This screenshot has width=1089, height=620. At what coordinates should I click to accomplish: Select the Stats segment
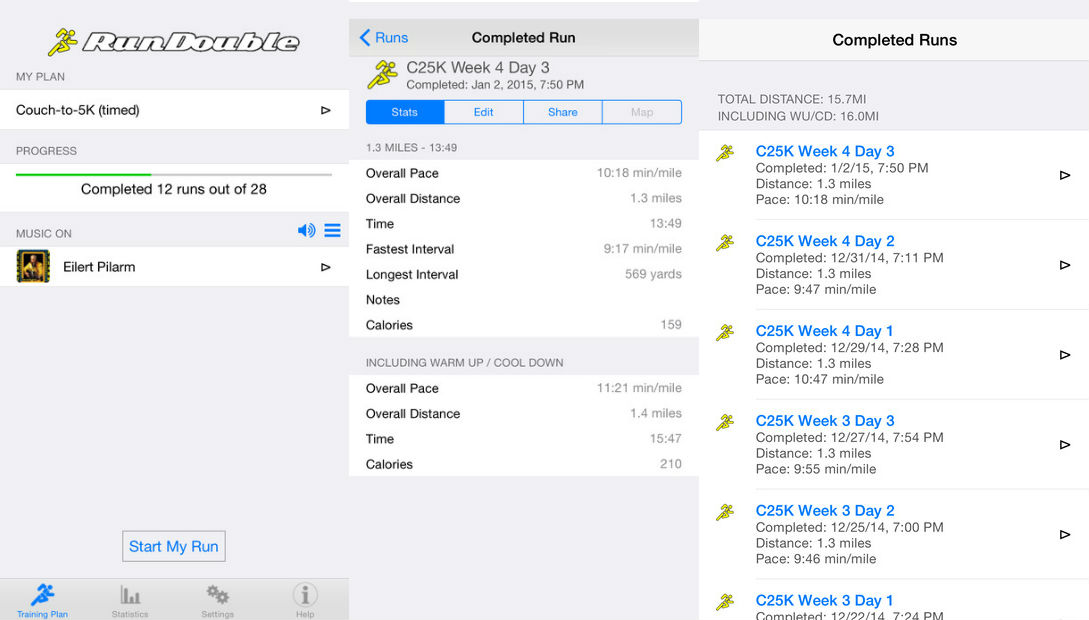[x=405, y=112]
